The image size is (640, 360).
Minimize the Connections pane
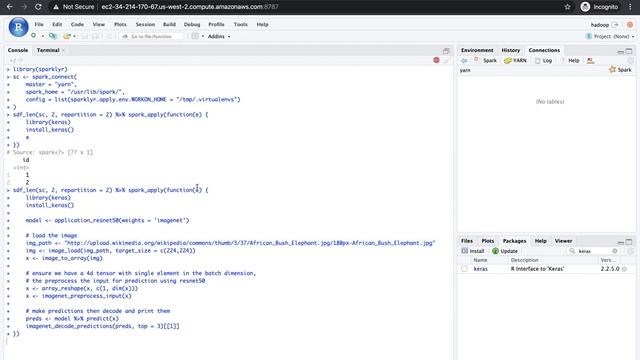click(x=620, y=51)
